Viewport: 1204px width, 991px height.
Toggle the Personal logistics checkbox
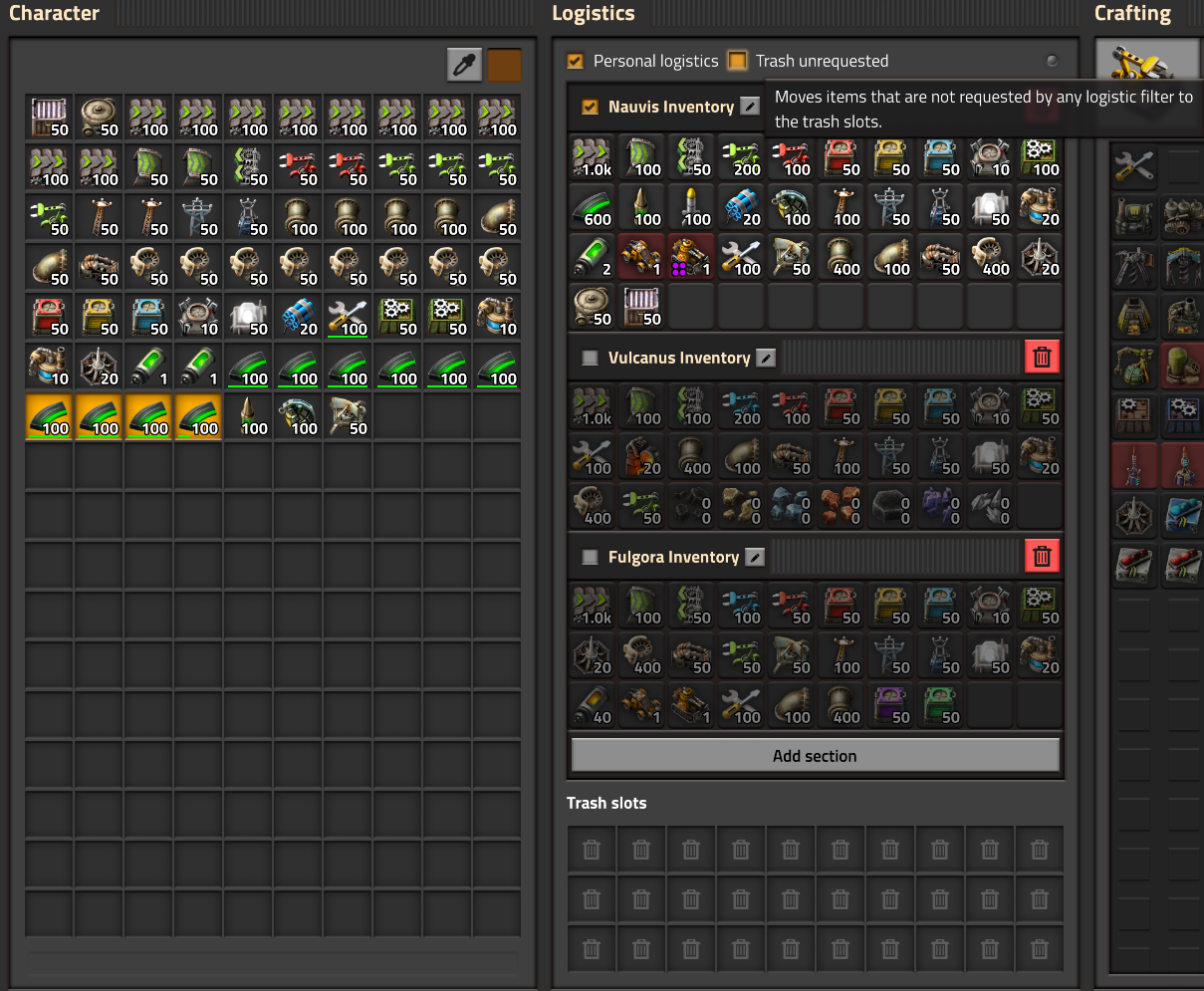point(575,61)
